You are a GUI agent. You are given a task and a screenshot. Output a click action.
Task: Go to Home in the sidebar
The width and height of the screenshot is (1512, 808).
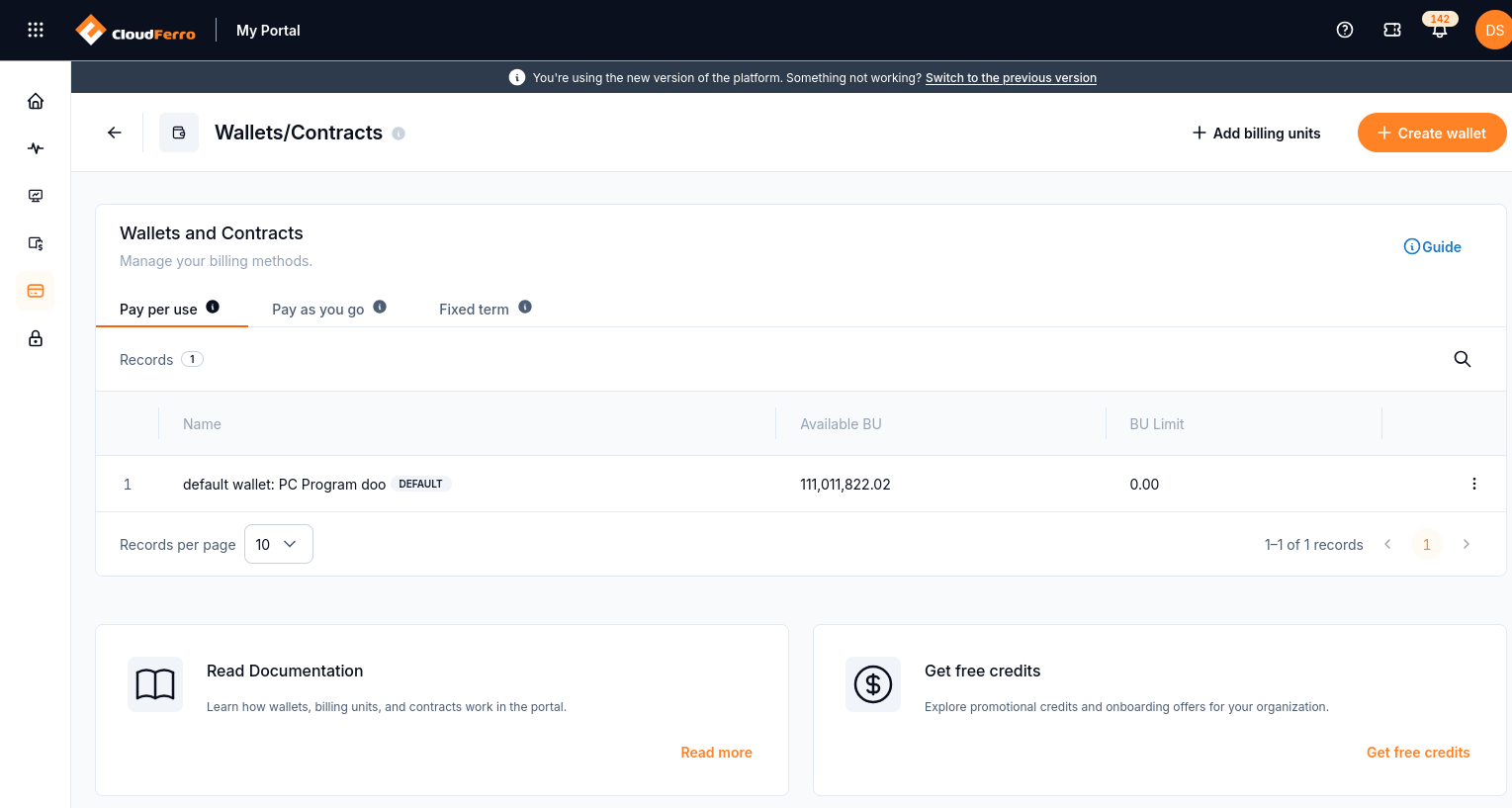pos(36,101)
